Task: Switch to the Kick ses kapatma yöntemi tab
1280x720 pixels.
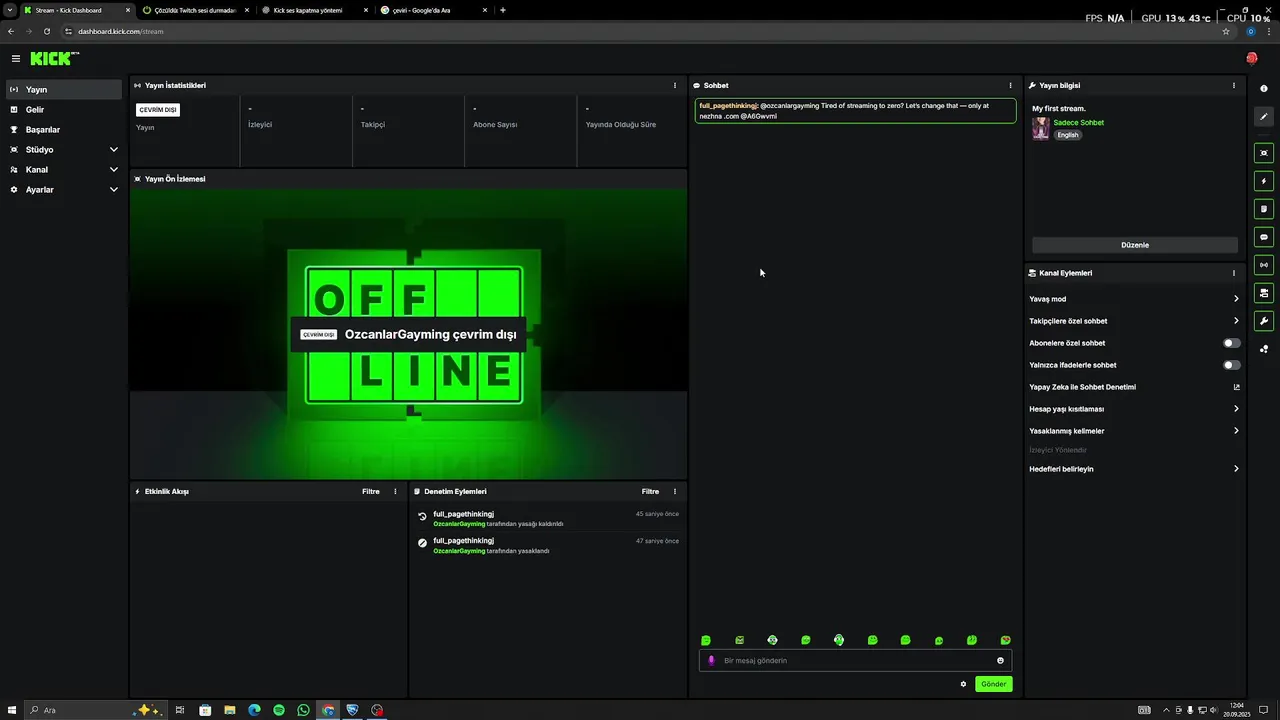Action: pyautogui.click(x=315, y=10)
